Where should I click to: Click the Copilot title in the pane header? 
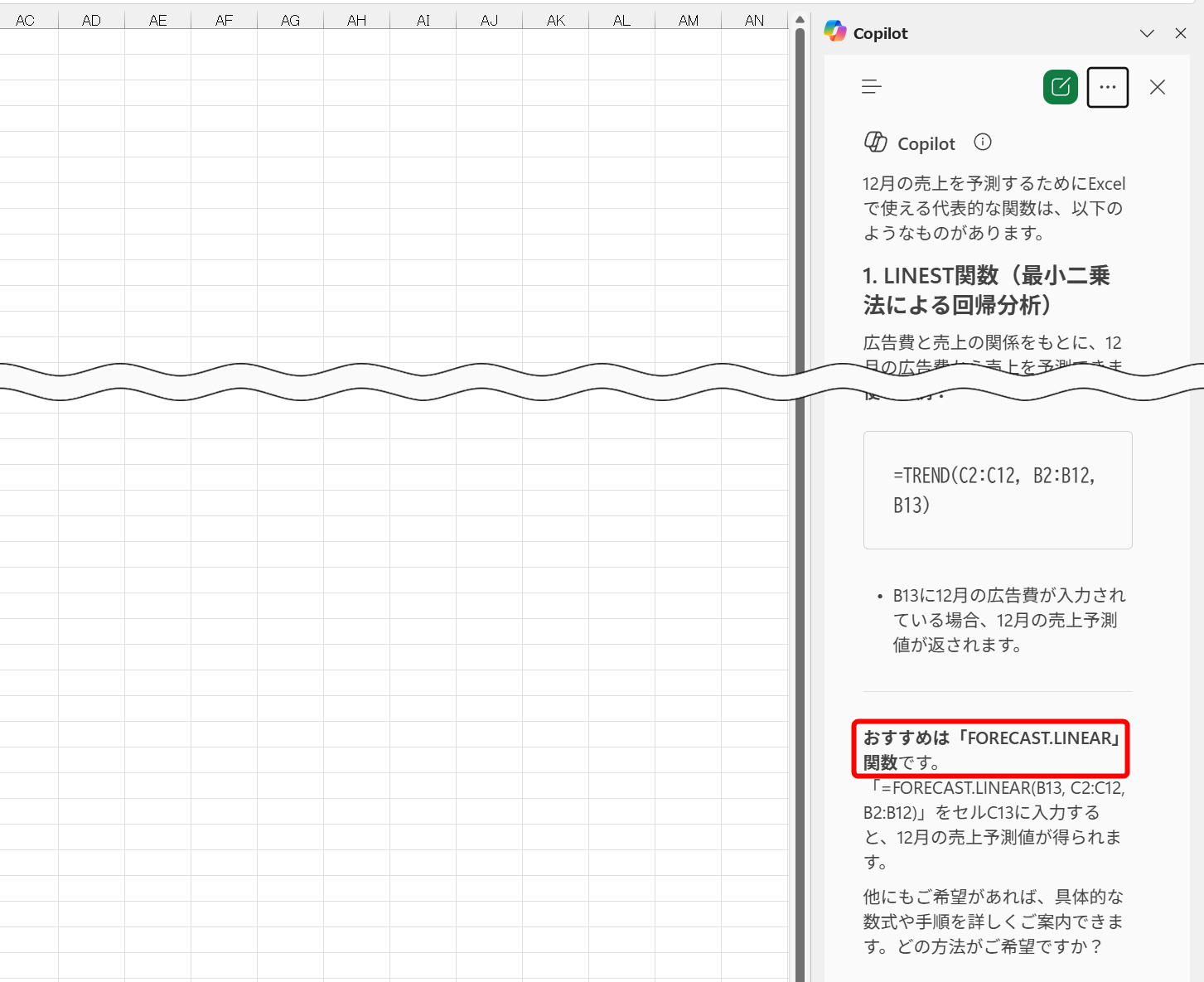point(880,33)
